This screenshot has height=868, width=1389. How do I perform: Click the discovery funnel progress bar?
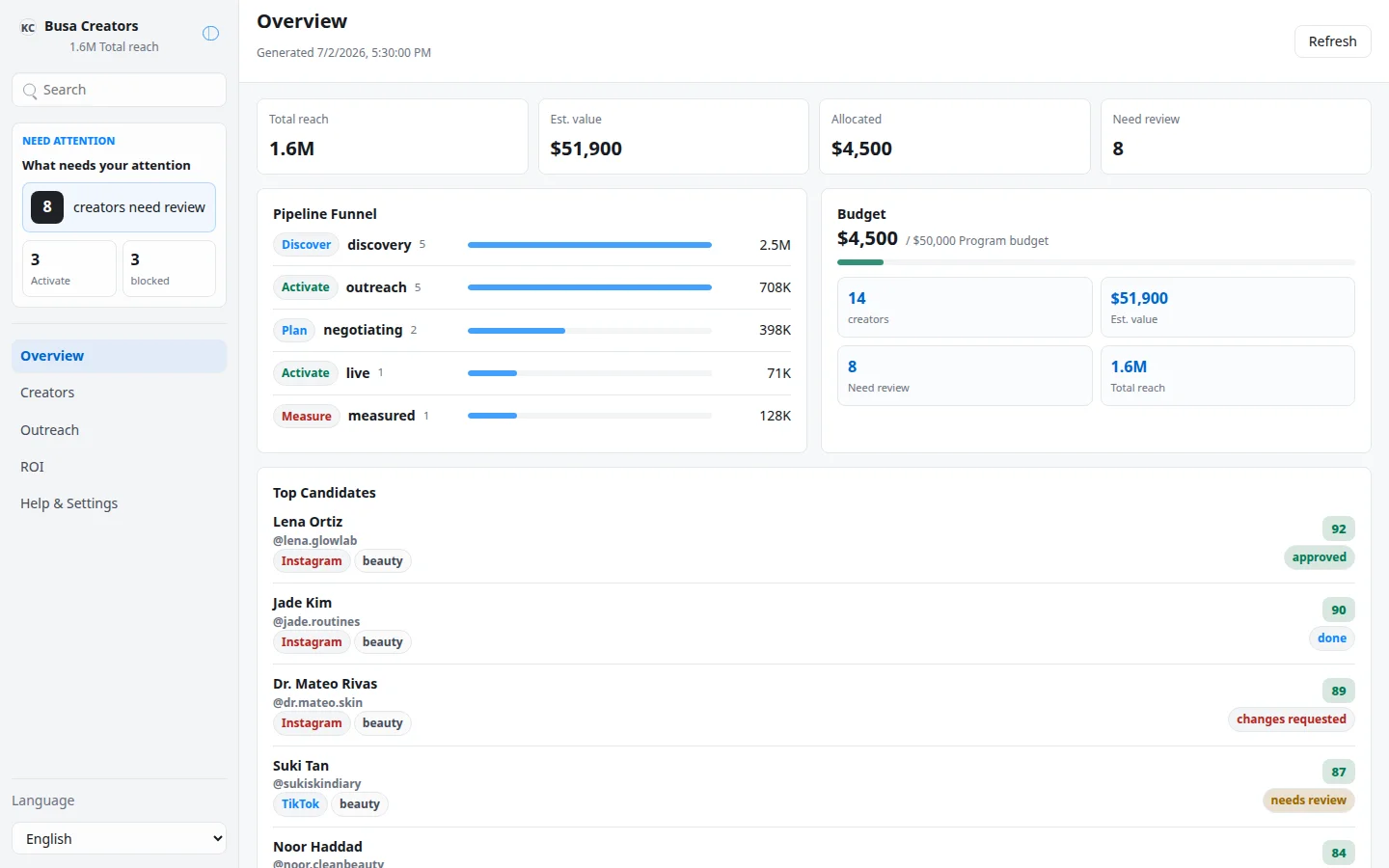point(589,245)
